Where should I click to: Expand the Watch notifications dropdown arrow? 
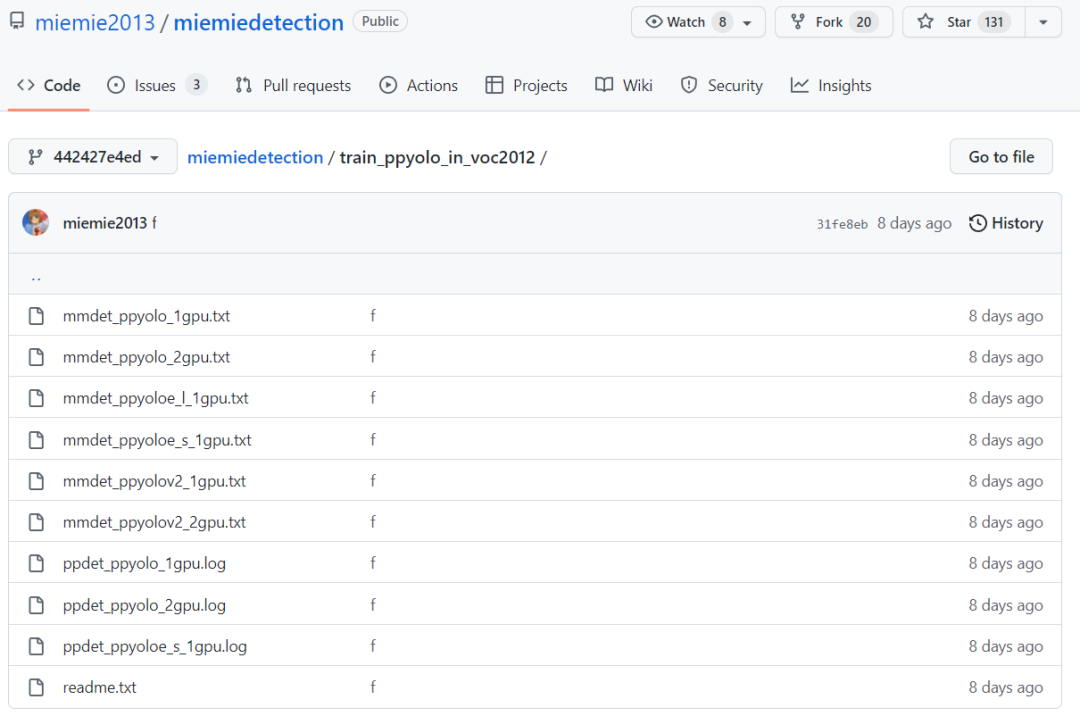747,23
